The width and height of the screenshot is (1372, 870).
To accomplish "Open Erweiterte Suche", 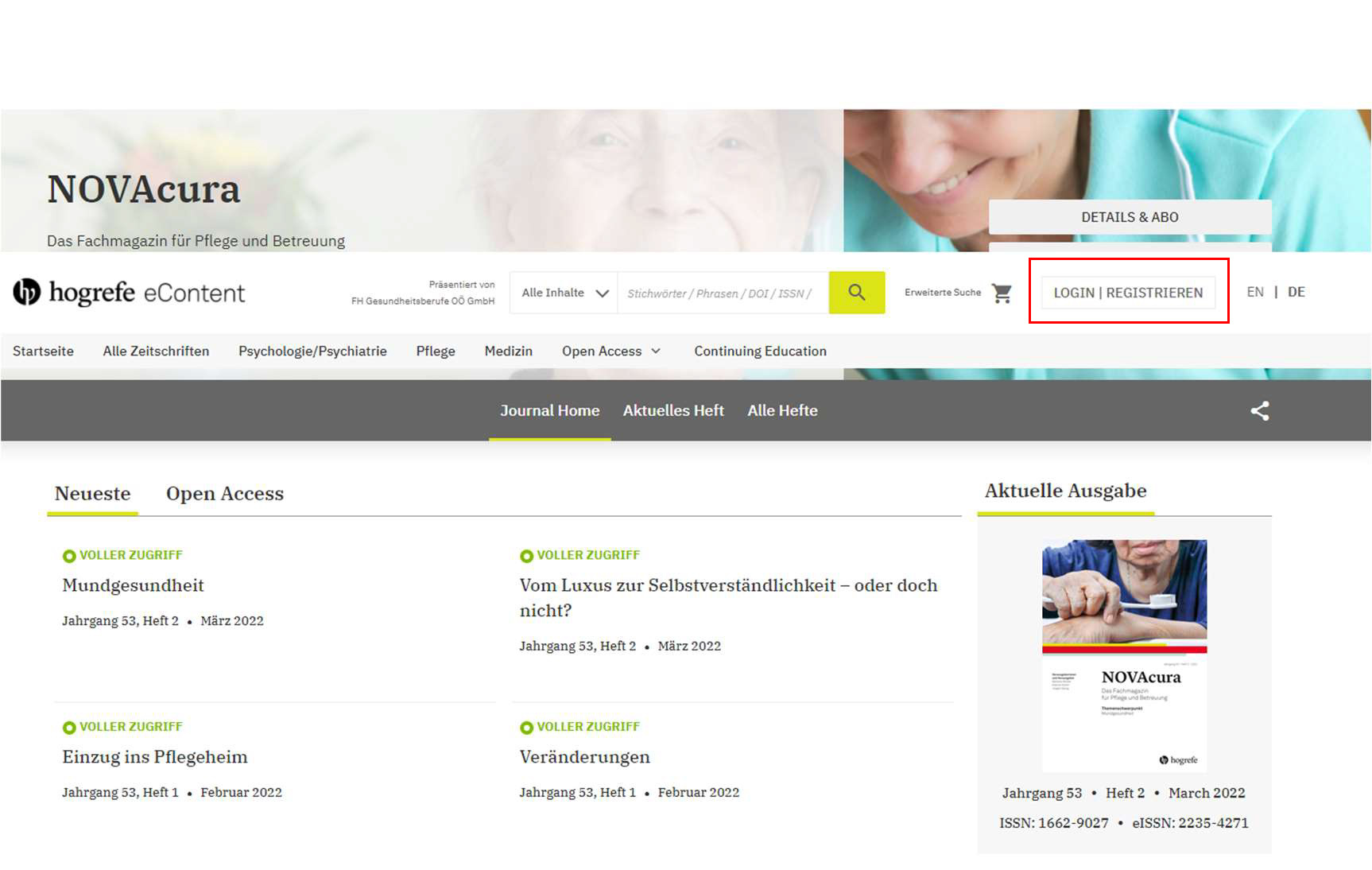I will (943, 293).
